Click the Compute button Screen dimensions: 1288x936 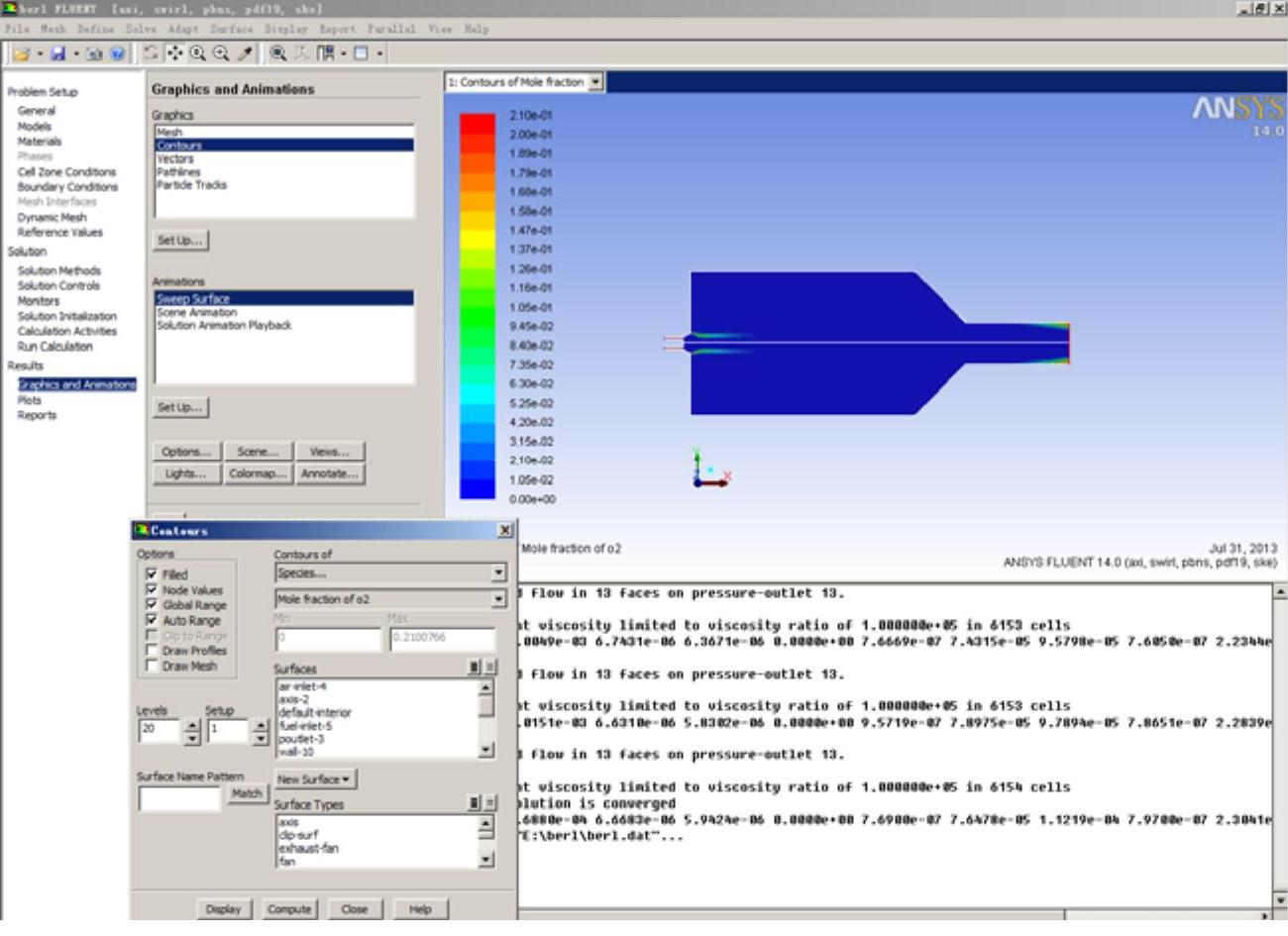pyautogui.click(x=289, y=908)
